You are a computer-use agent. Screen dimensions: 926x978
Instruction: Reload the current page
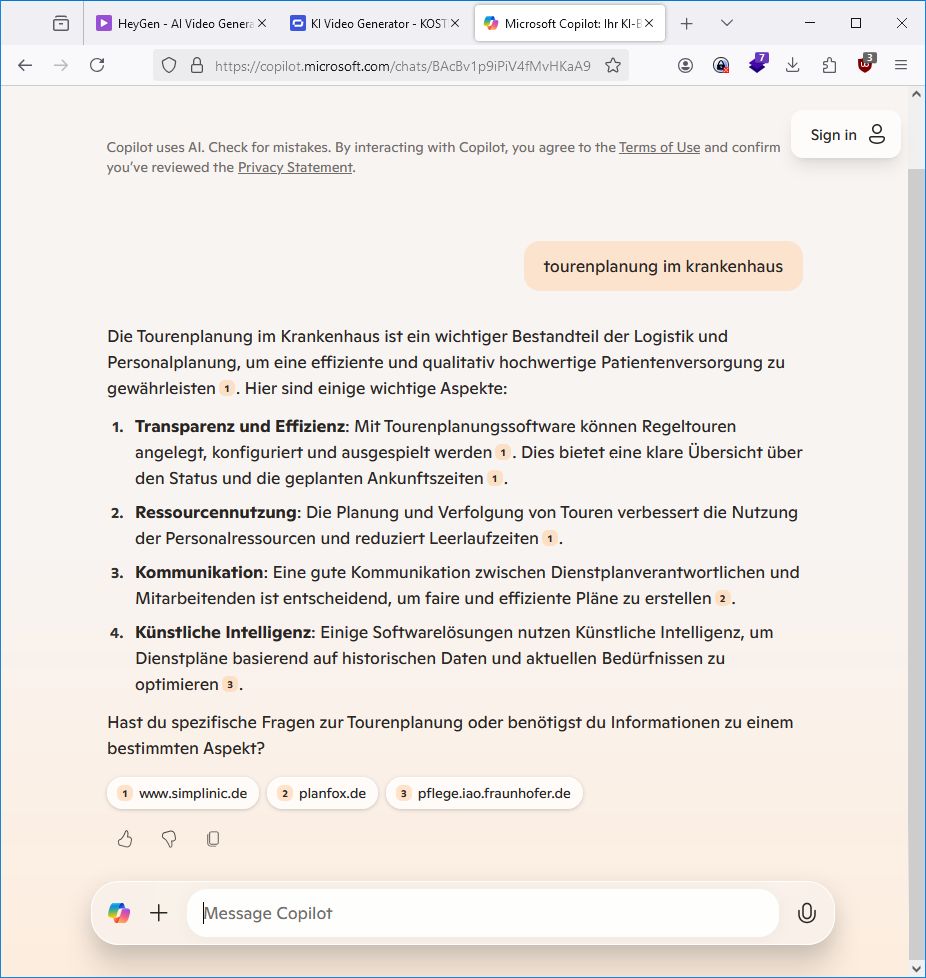97,65
